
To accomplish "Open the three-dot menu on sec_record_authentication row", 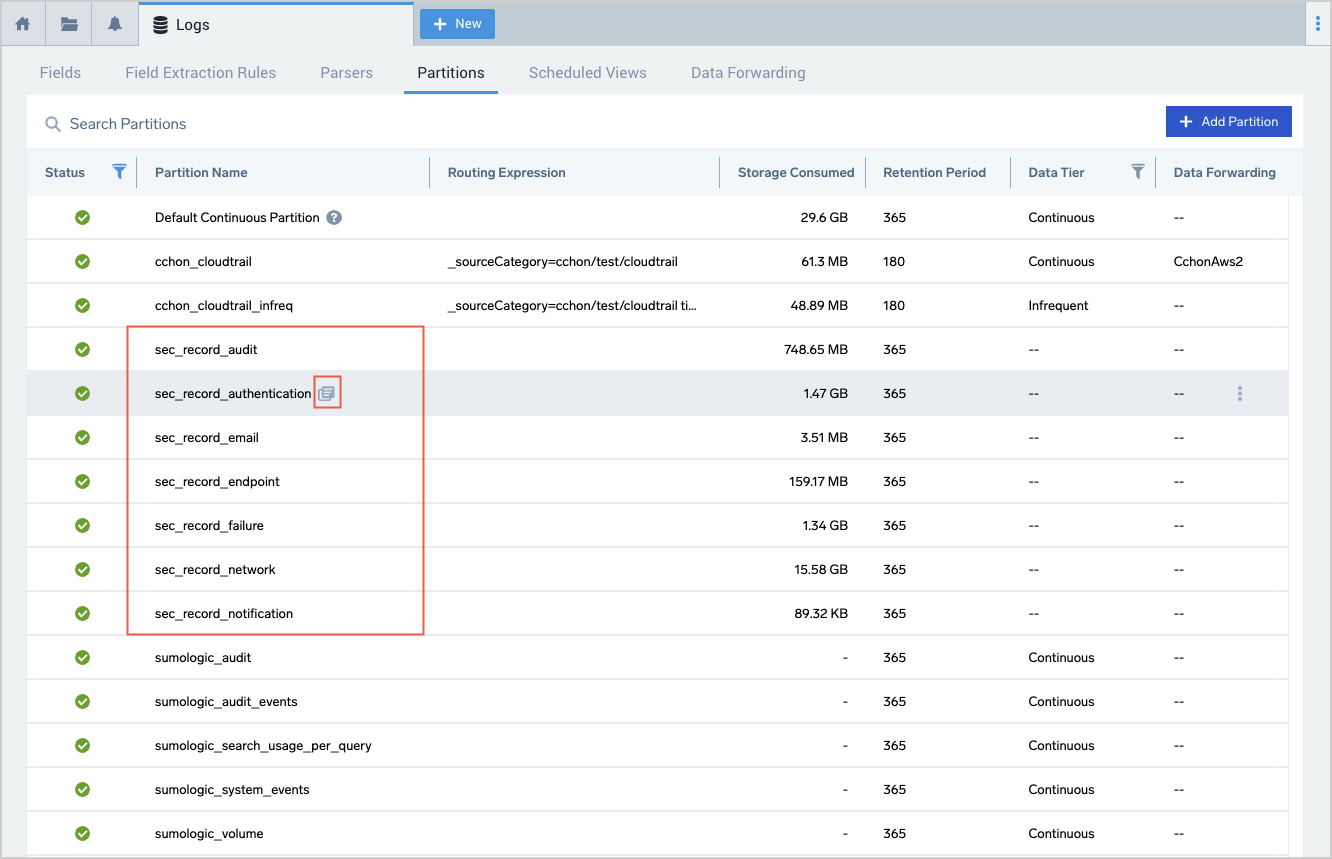I will pos(1240,394).
